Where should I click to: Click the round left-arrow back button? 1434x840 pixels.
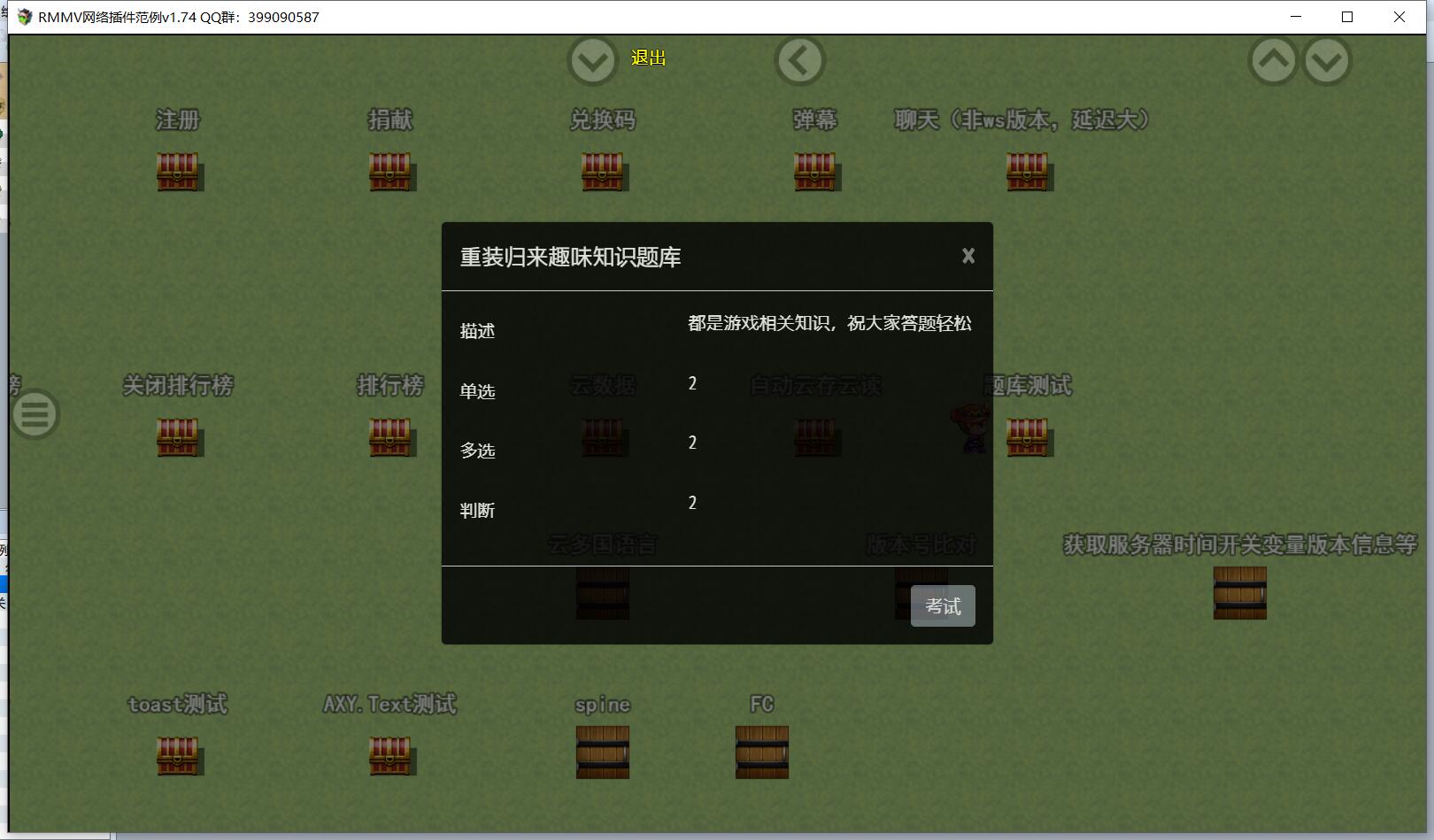(x=800, y=61)
